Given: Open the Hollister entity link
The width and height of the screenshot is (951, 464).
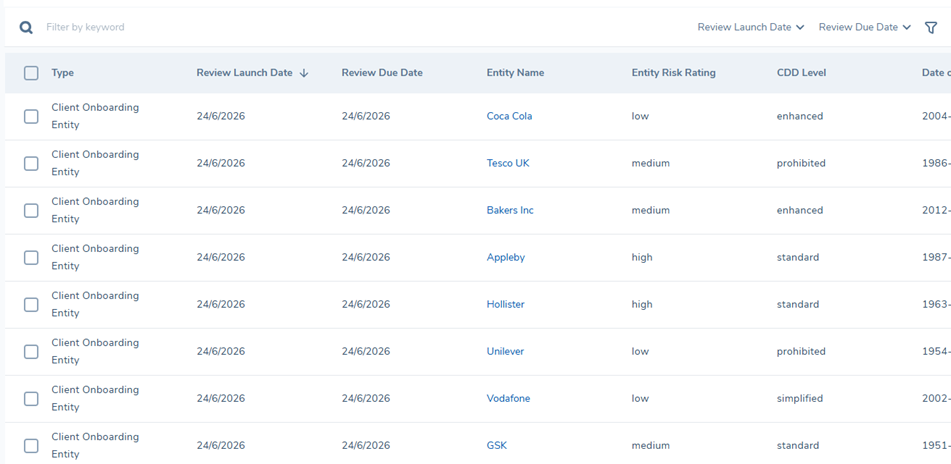Looking at the screenshot, I should pos(505,304).
